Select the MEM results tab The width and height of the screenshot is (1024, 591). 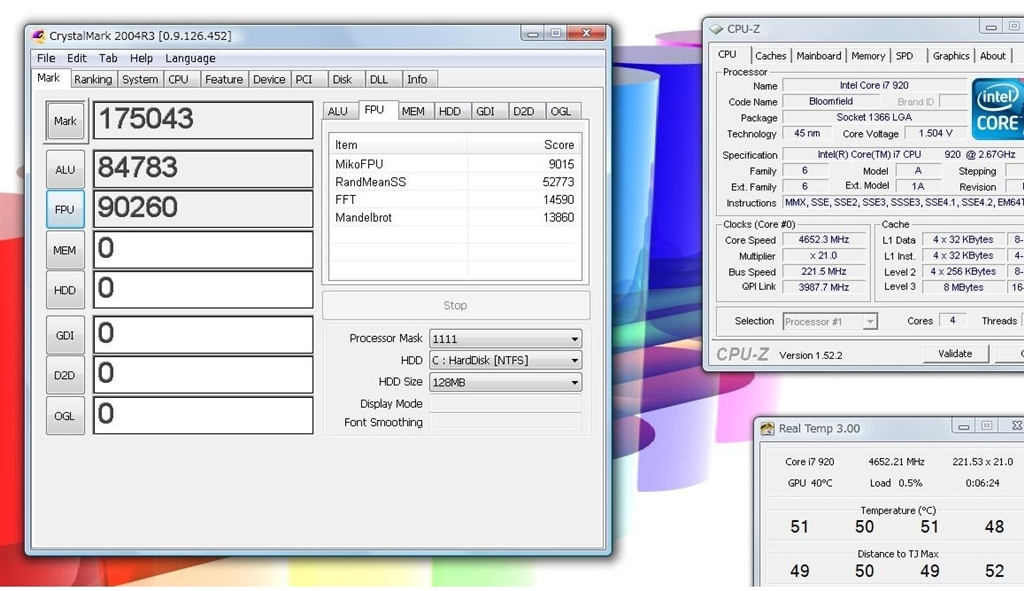[413, 111]
